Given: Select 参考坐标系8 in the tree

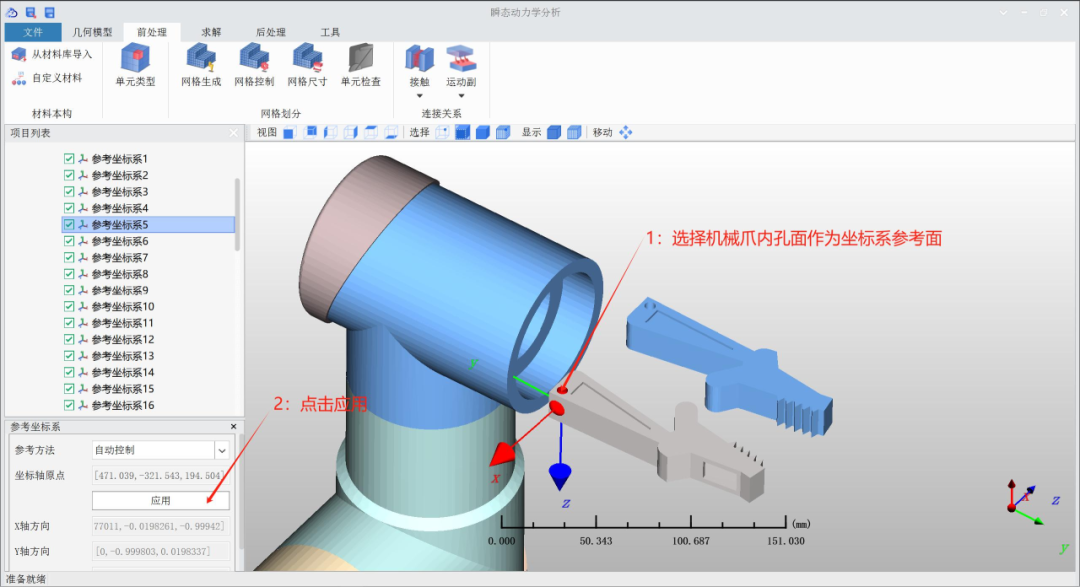Looking at the screenshot, I should click(120, 274).
